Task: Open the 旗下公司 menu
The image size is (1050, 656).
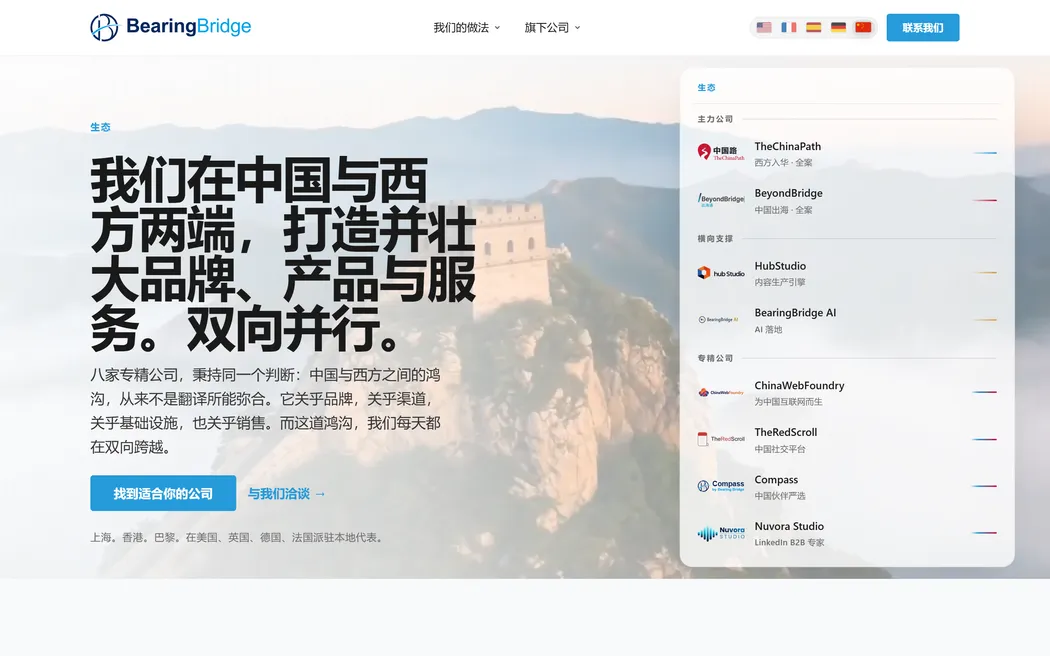Action: pos(552,27)
